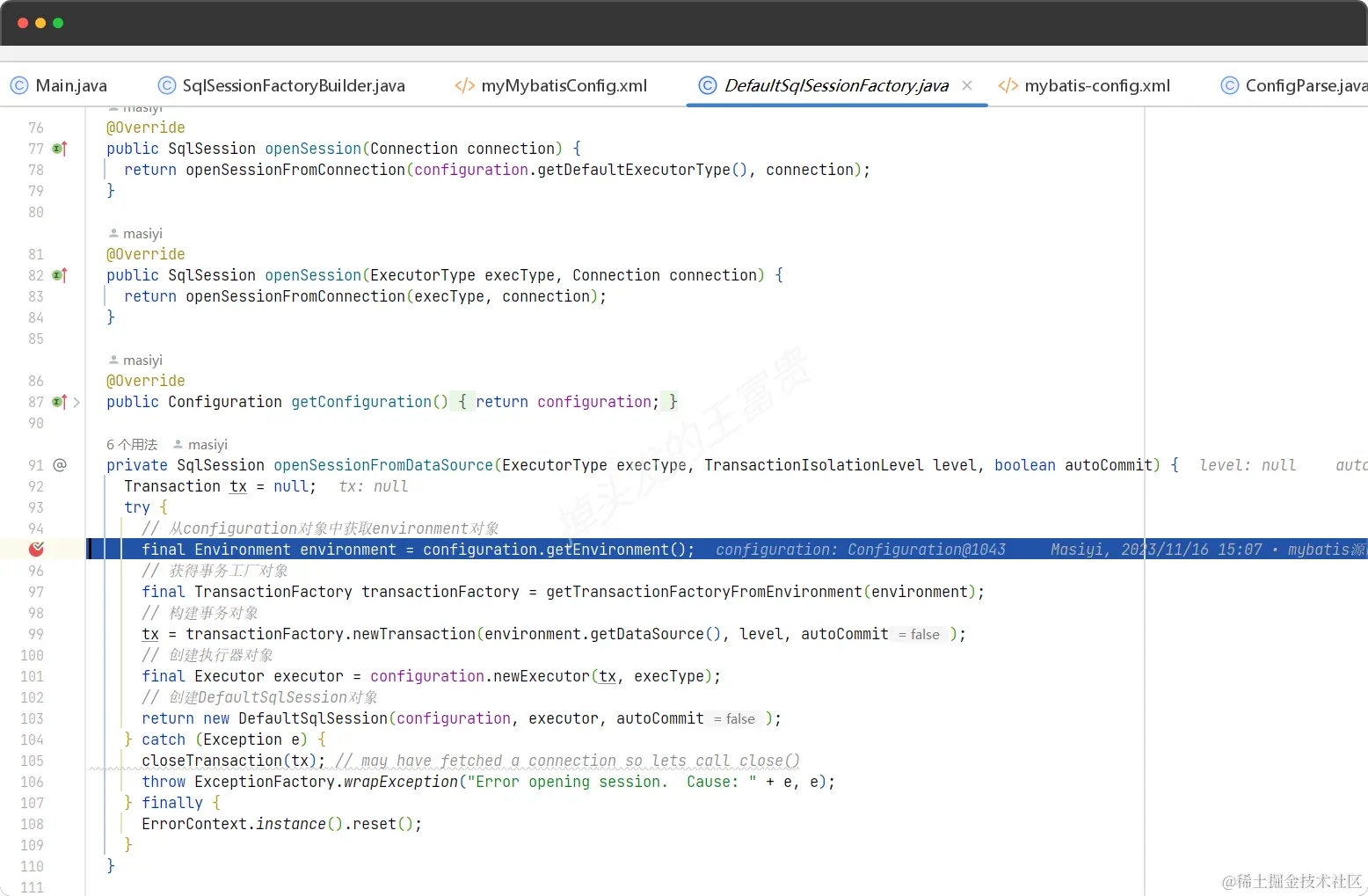1368x896 pixels.
Task: Click getTransactionFactoryFromEnvironment on line 97
Action: [704, 592]
